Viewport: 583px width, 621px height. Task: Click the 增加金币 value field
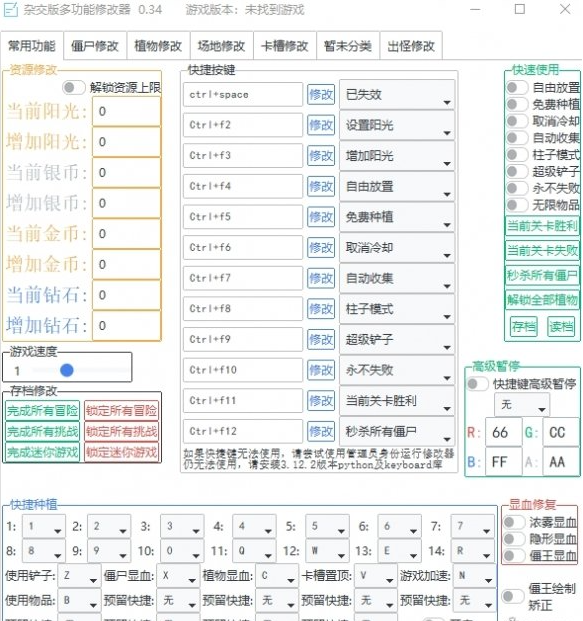[126, 264]
